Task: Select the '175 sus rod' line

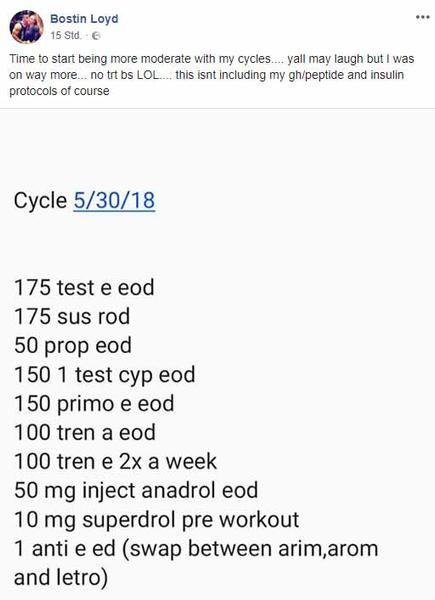Action: [x=72, y=316]
